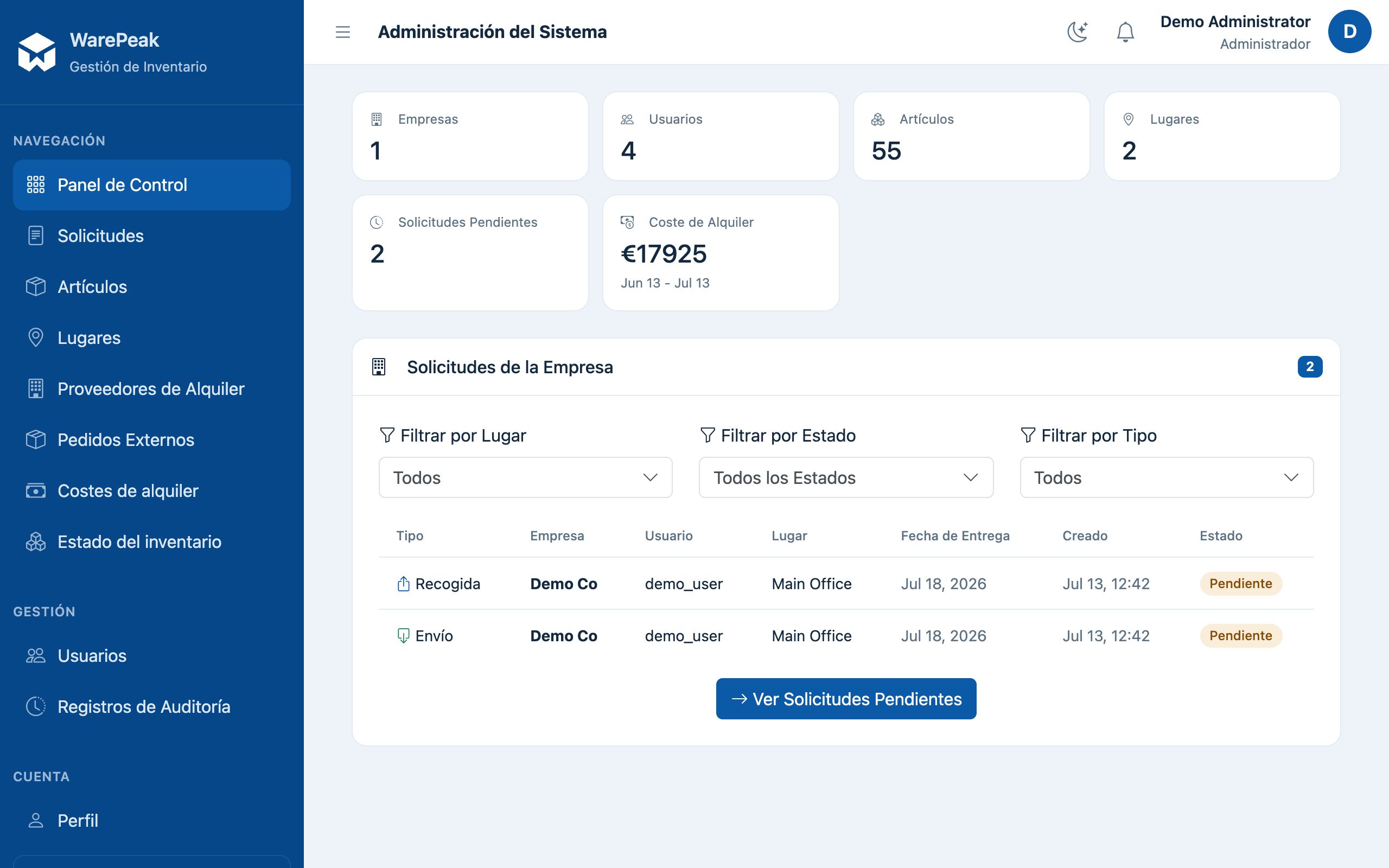Open Artículos in the sidebar
1389x868 pixels.
click(151, 287)
